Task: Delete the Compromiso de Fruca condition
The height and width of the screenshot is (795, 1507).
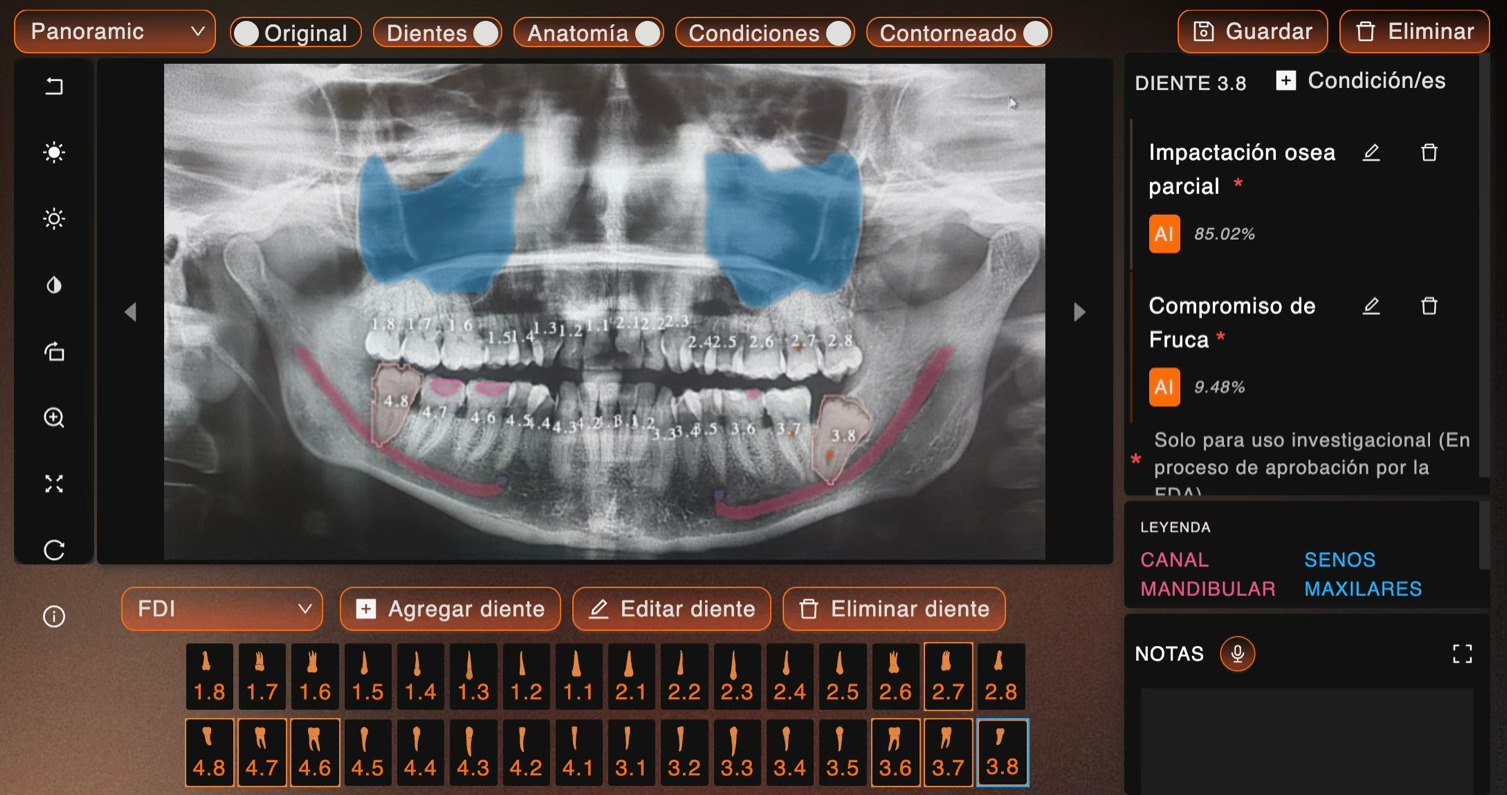Action: tap(1429, 306)
